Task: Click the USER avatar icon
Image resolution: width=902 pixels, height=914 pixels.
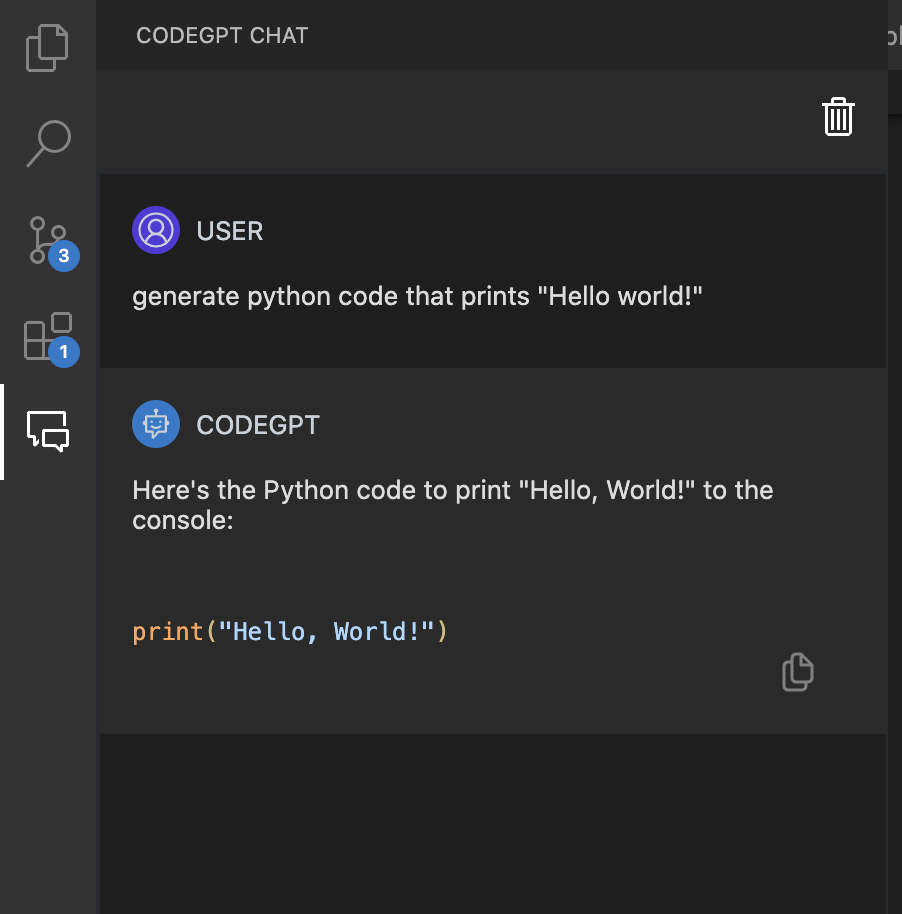Action: [156, 230]
